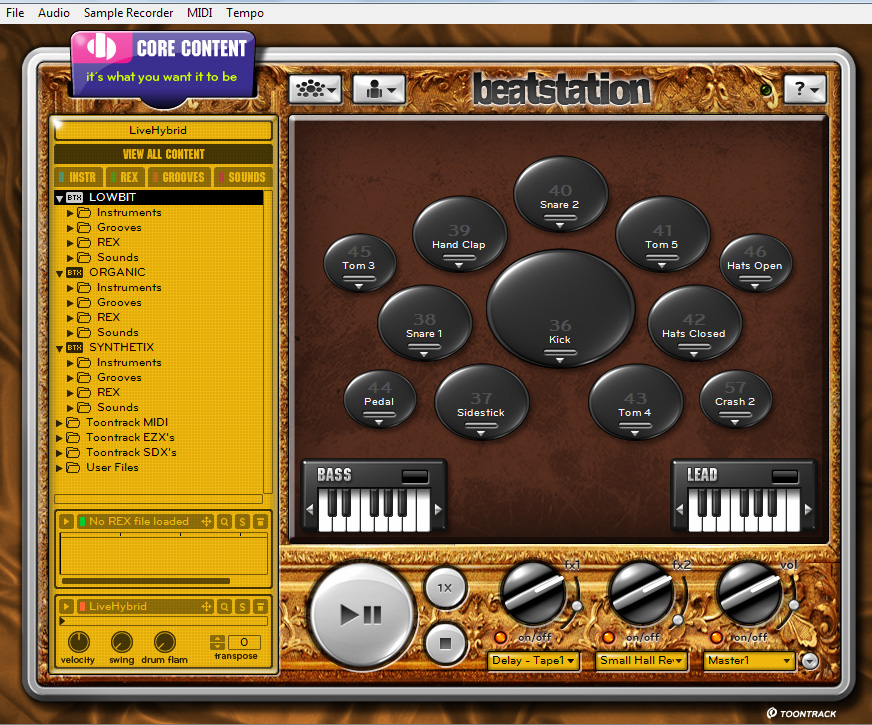Image resolution: width=872 pixels, height=725 pixels.
Task: Click the magnifier icon in the REX player
Action: pyautogui.click(x=224, y=522)
